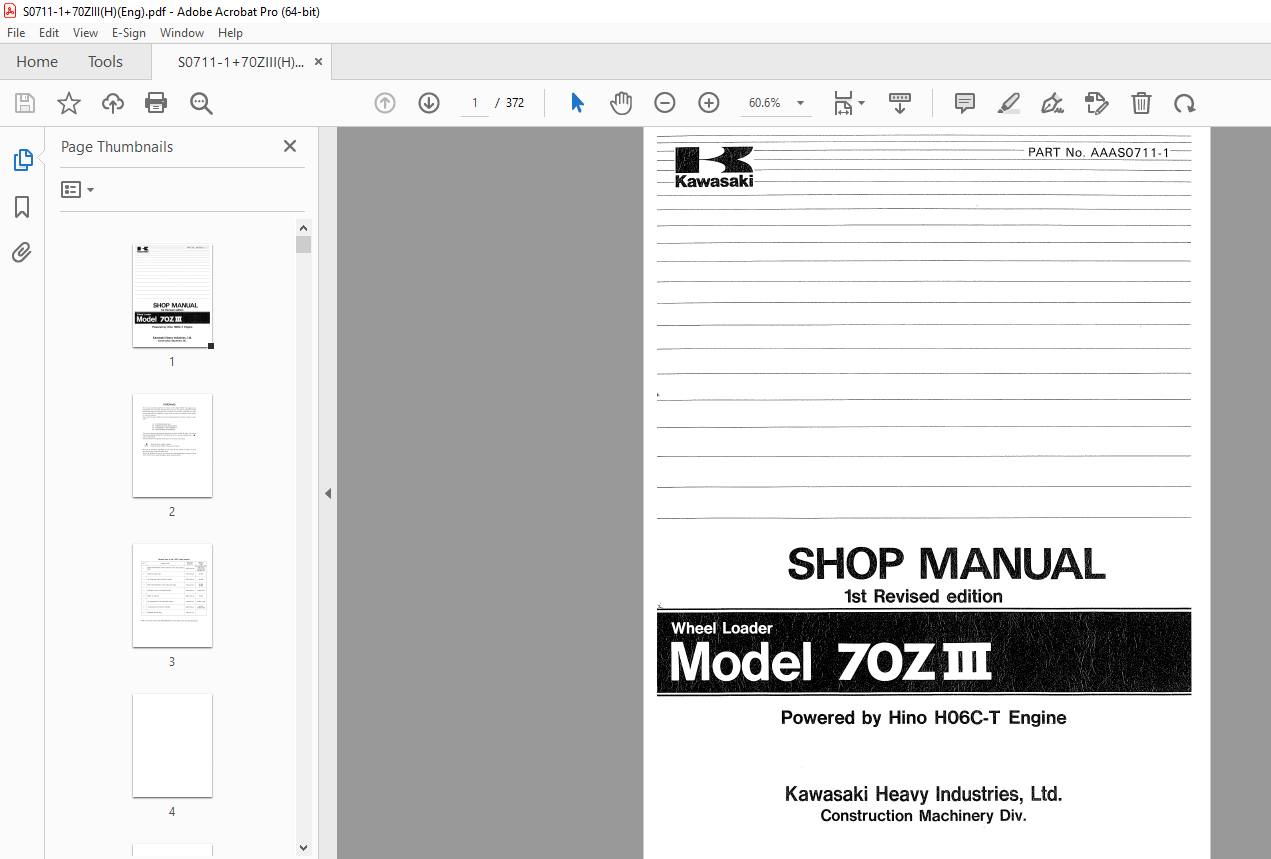Delete page with trash icon

1141,103
